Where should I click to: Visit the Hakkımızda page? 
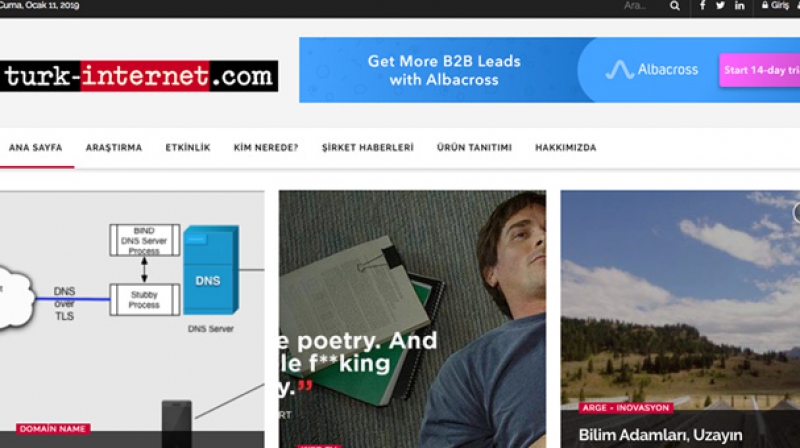point(565,147)
